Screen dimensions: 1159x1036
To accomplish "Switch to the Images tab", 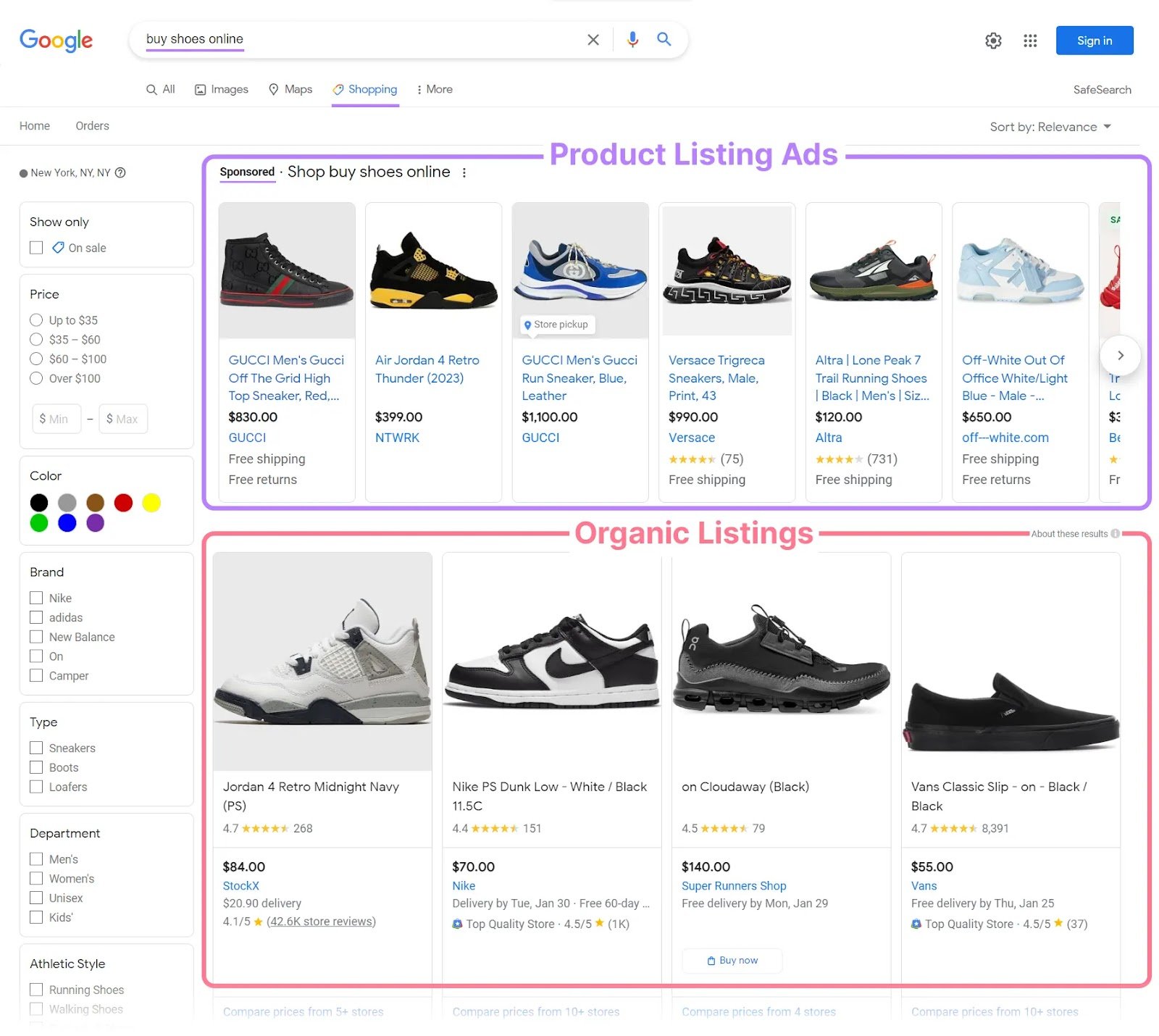I will click(221, 89).
